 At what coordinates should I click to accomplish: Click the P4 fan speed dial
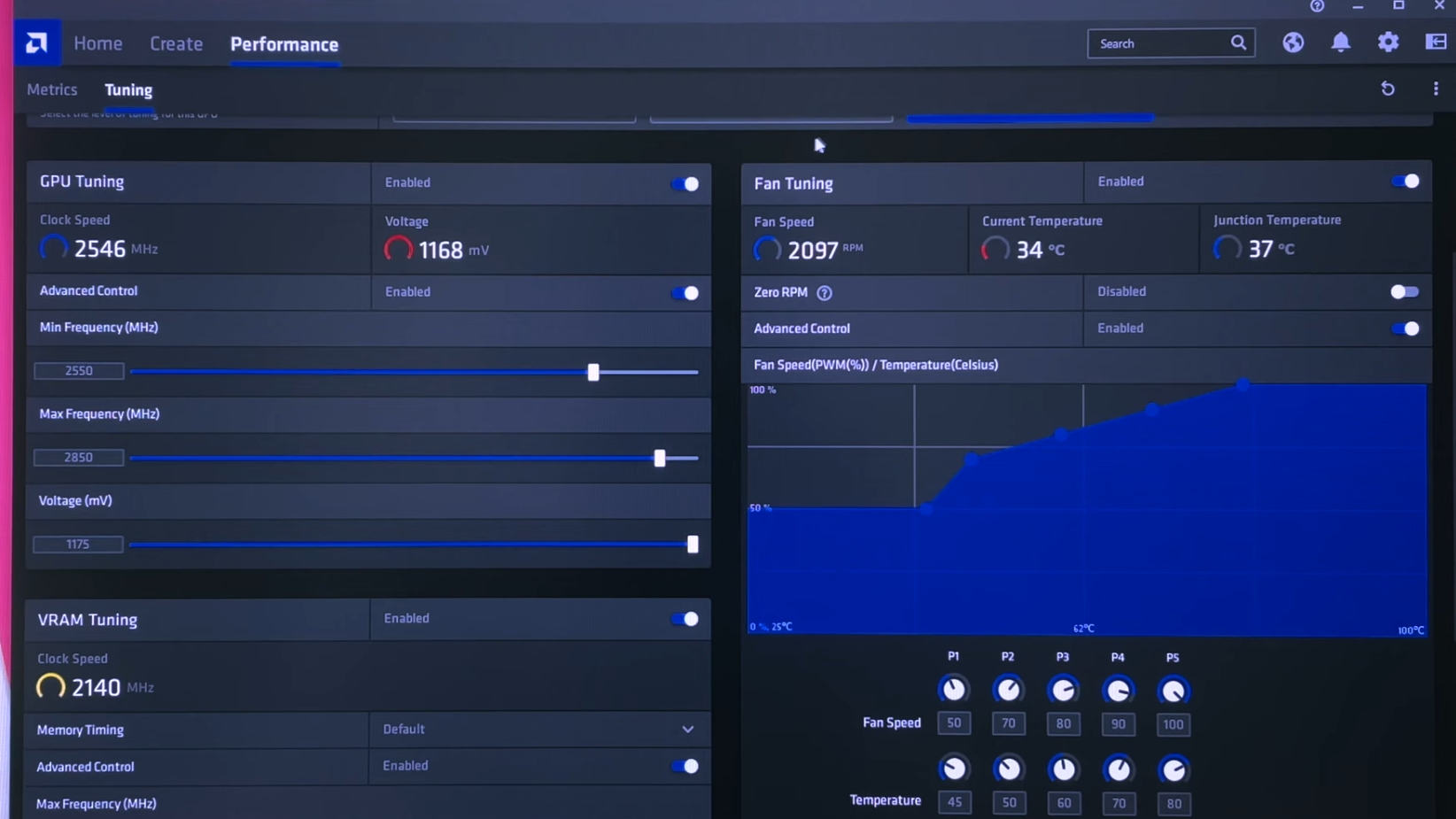[x=1118, y=690]
